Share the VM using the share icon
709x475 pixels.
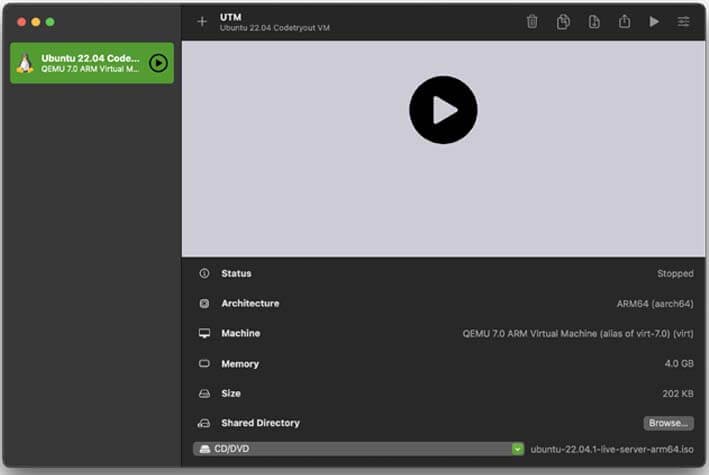624,21
